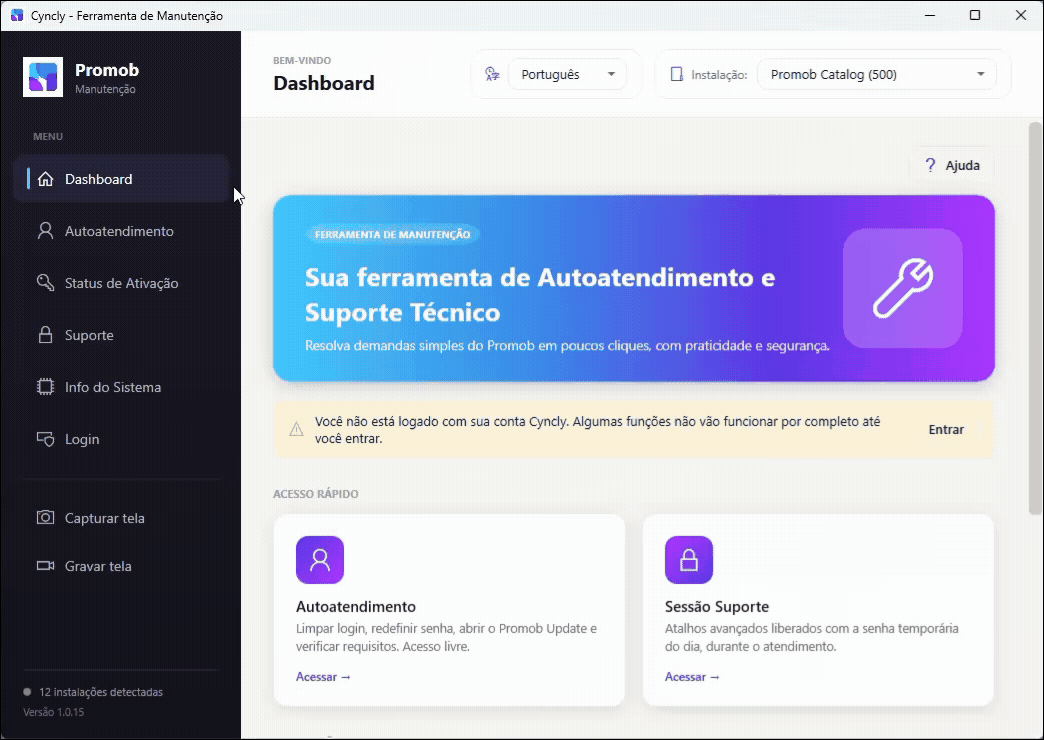Click the installation device icon in header
Image resolution: width=1044 pixels, height=740 pixels.
tap(676, 75)
